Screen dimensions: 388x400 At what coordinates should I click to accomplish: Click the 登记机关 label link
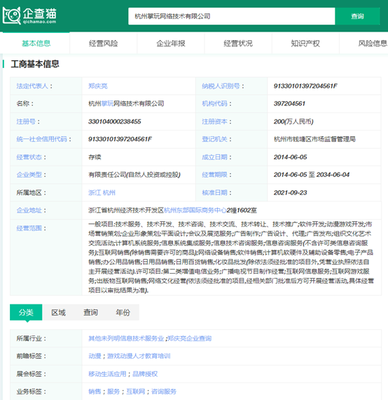click(x=214, y=139)
